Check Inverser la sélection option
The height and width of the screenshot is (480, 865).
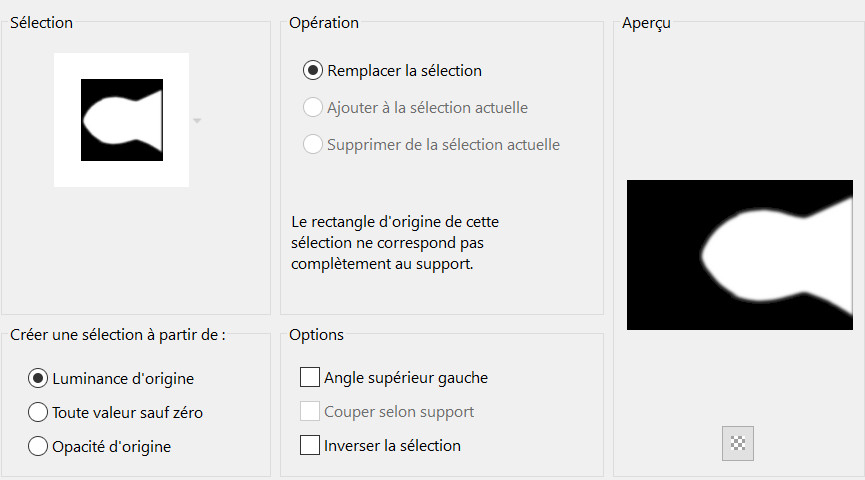310,445
